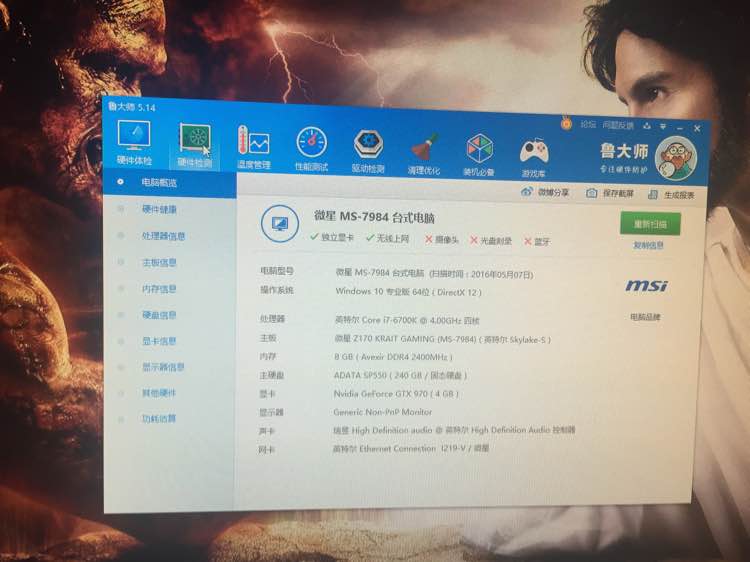Minimize the 鲁大师 window
The width and height of the screenshot is (750, 562).
(680, 128)
